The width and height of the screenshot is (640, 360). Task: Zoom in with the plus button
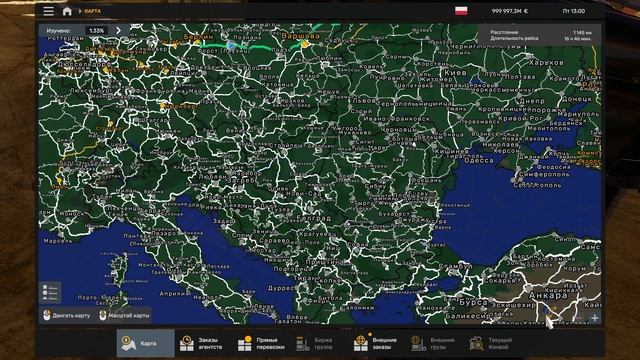(594, 318)
